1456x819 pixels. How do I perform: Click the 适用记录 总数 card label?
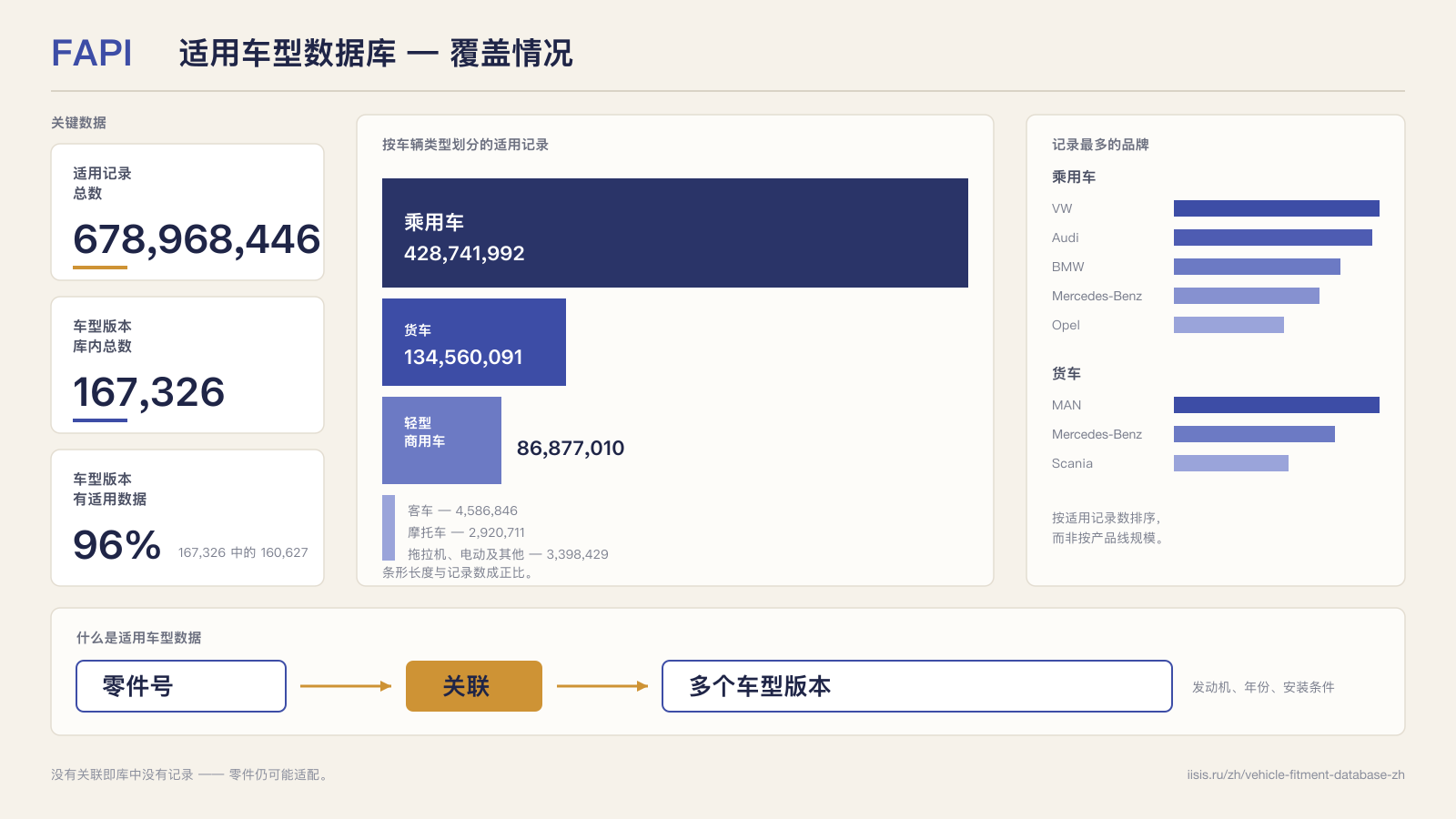tap(102, 183)
